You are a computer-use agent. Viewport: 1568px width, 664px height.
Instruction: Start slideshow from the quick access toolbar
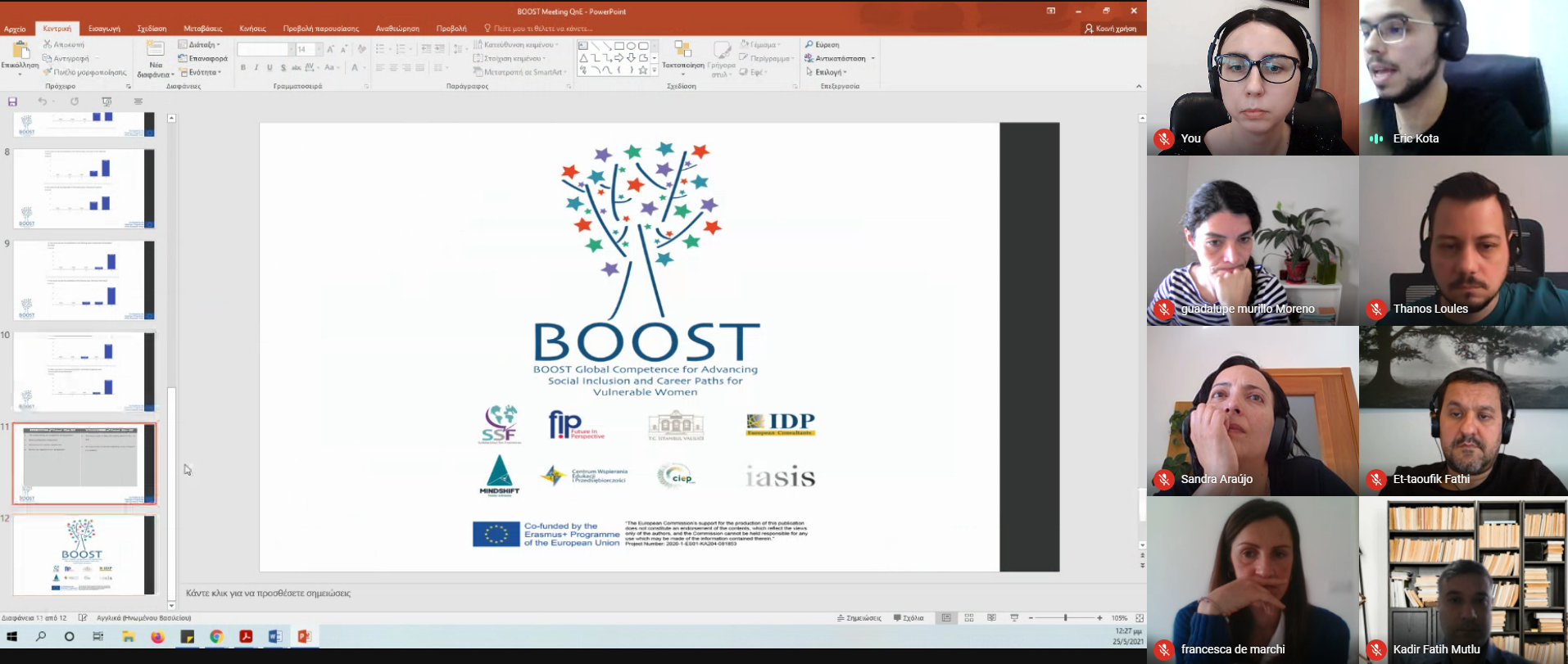pyautogui.click(x=106, y=102)
